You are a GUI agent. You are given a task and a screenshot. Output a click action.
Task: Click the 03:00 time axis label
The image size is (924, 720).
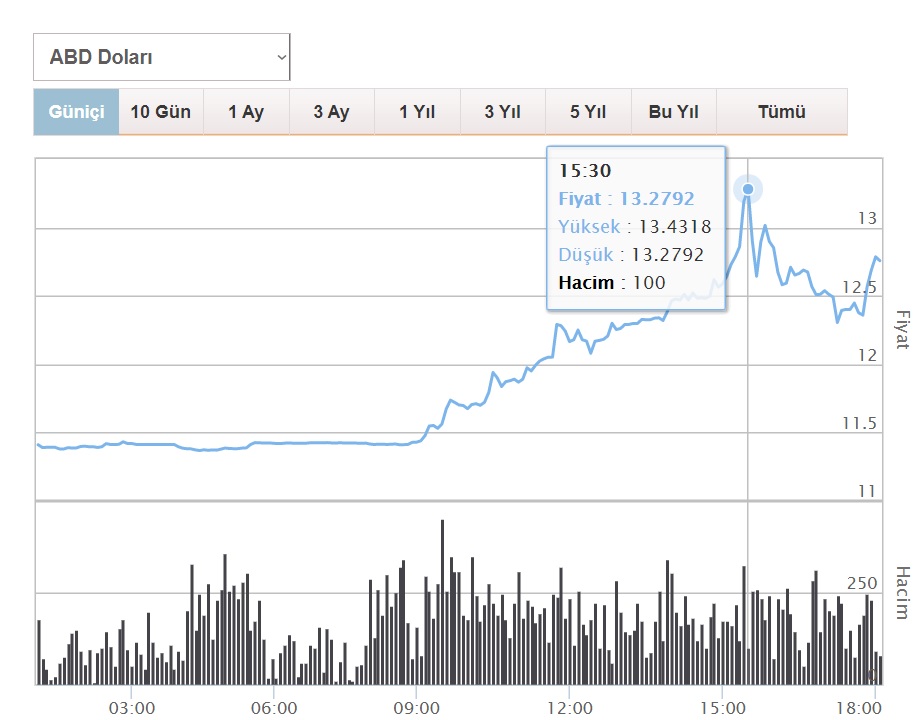pos(131,708)
